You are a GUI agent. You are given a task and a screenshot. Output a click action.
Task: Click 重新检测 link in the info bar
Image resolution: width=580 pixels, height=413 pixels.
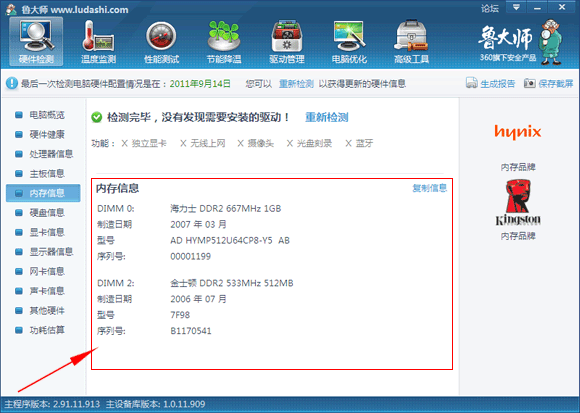(x=296, y=84)
